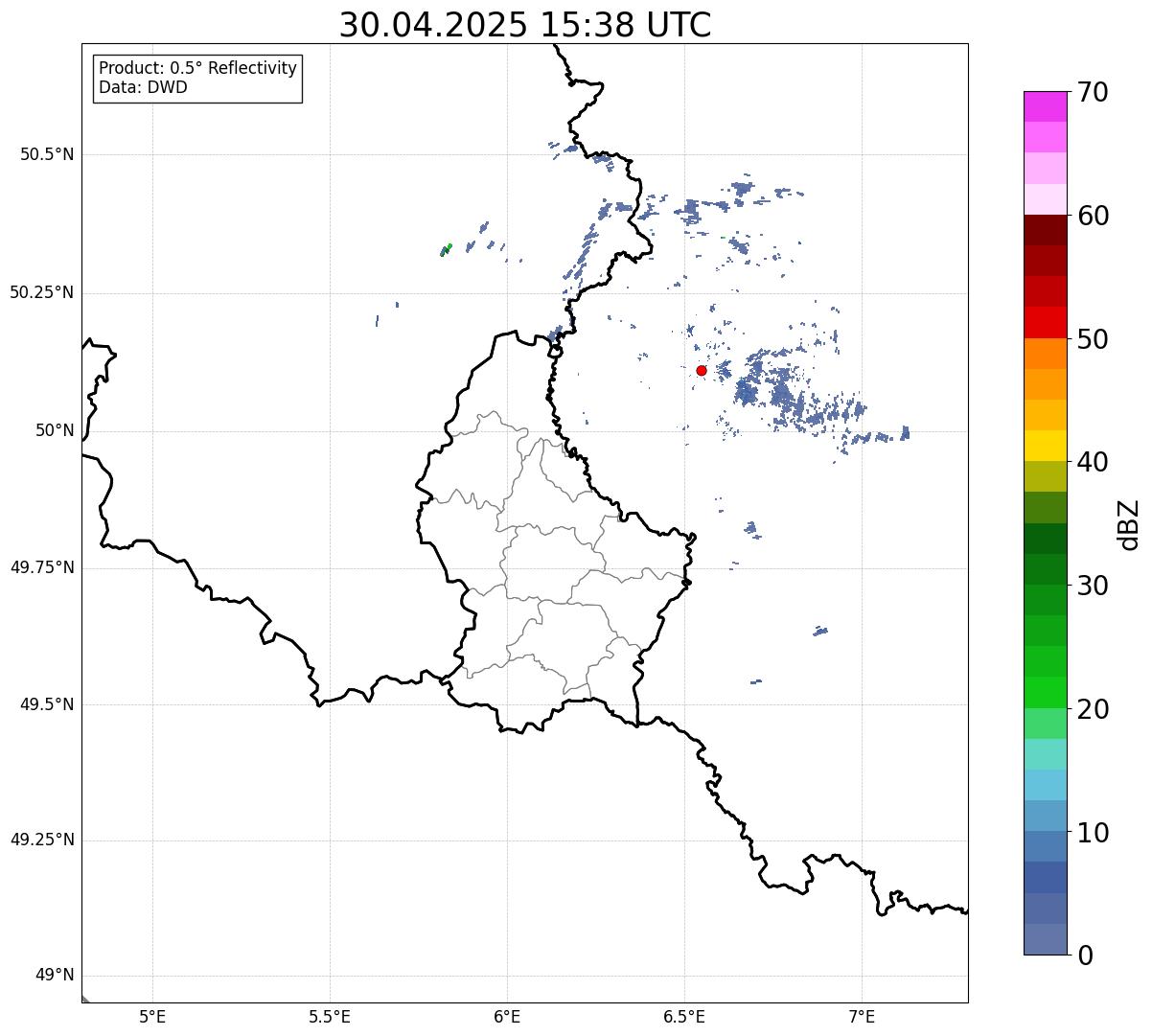Click the yellow swatch just above the 40 tick
The width and height of the screenshot is (1152, 1036).
coord(1045,446)
